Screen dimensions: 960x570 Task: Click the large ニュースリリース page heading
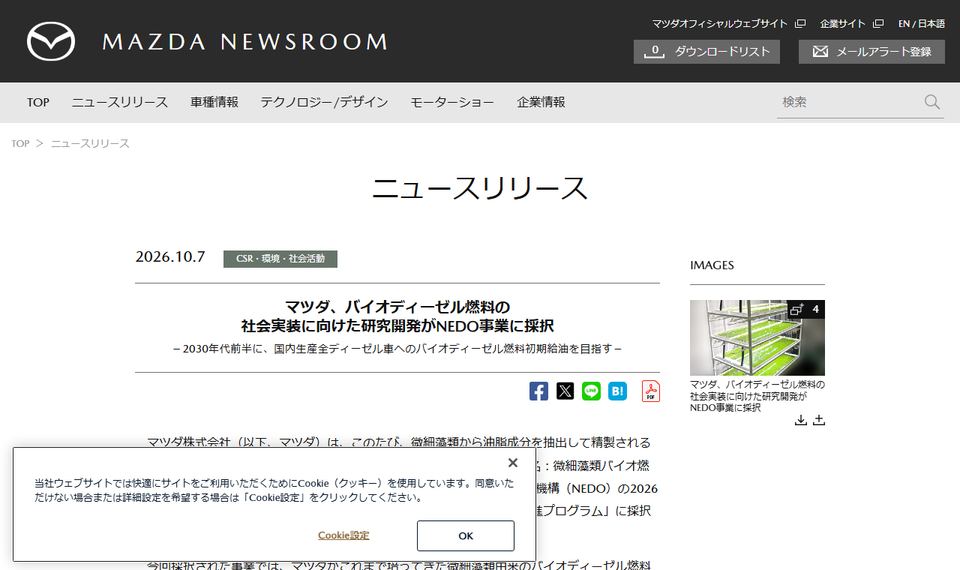480,187
